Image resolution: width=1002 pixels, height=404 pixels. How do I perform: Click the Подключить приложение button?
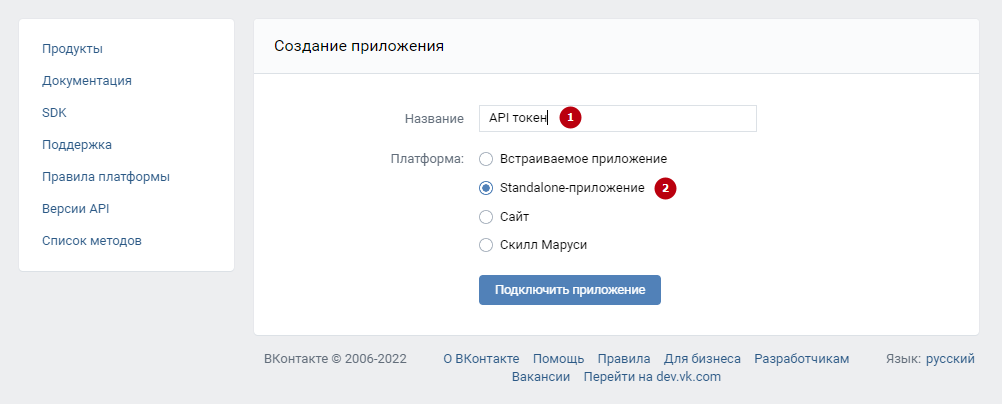click(569, 290)
